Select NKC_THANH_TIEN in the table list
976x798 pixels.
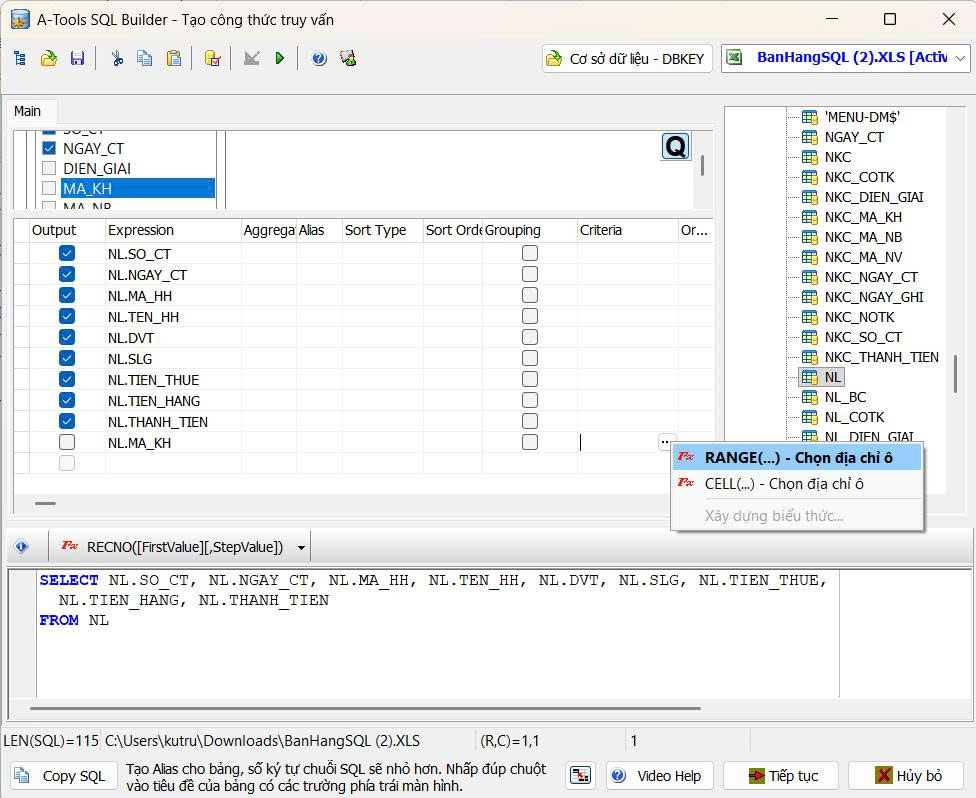881,357
